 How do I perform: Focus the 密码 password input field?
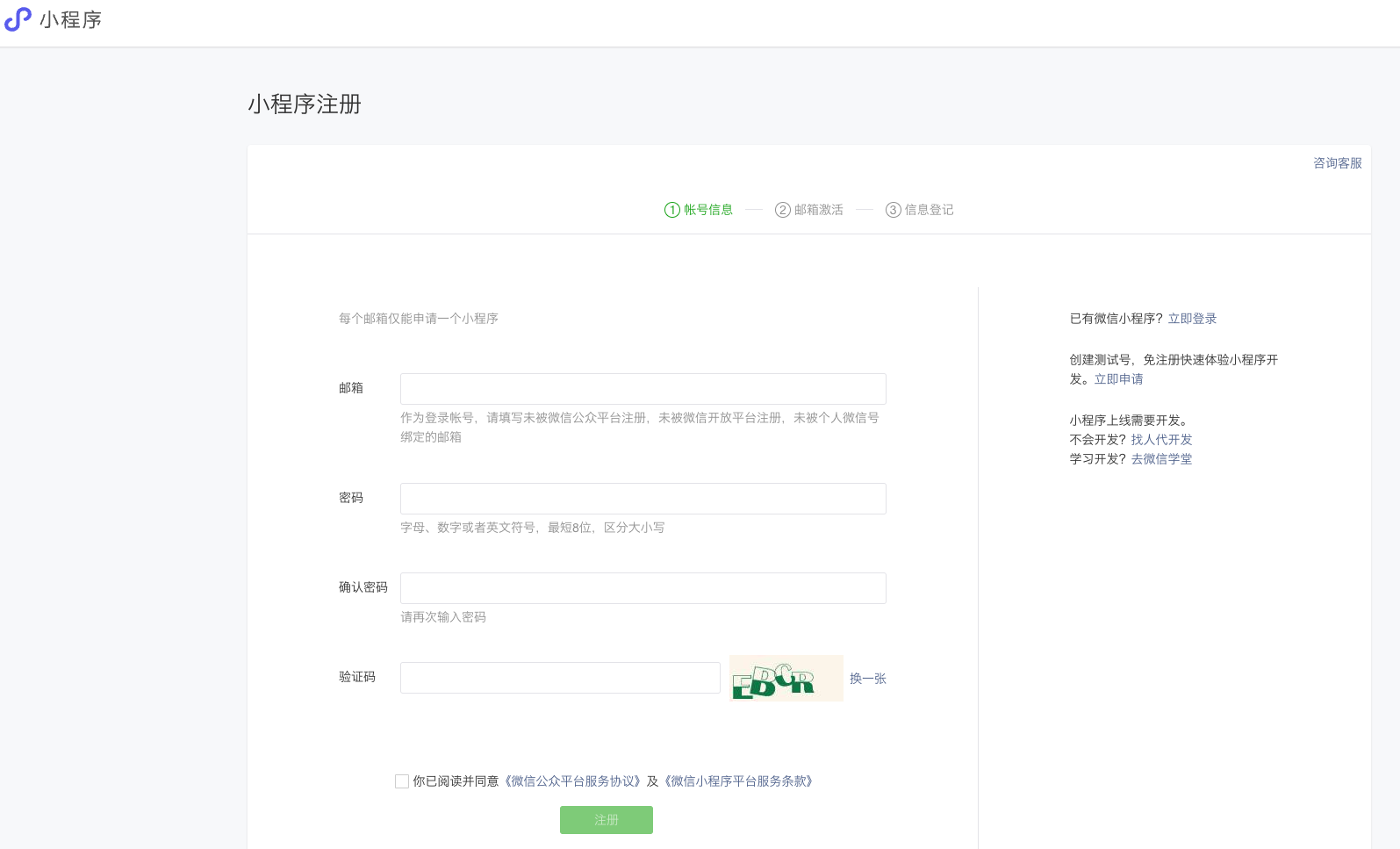click(643, 499)
